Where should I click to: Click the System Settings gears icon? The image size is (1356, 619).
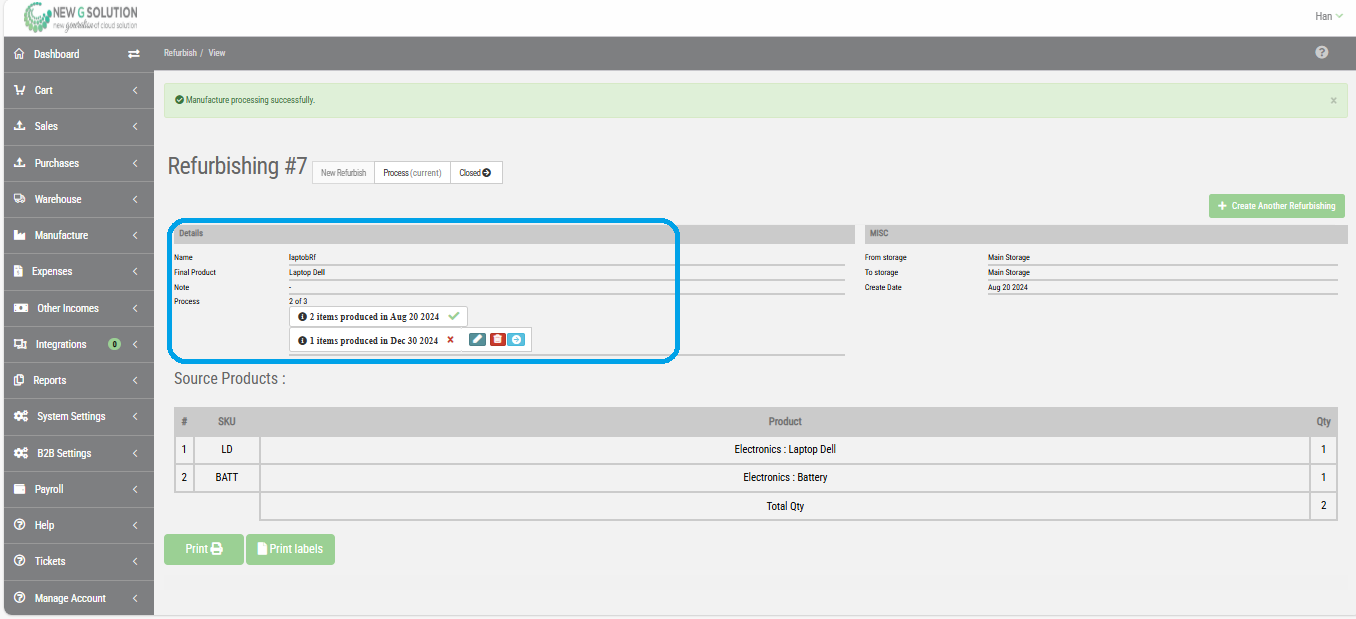[x=20, y=416]
